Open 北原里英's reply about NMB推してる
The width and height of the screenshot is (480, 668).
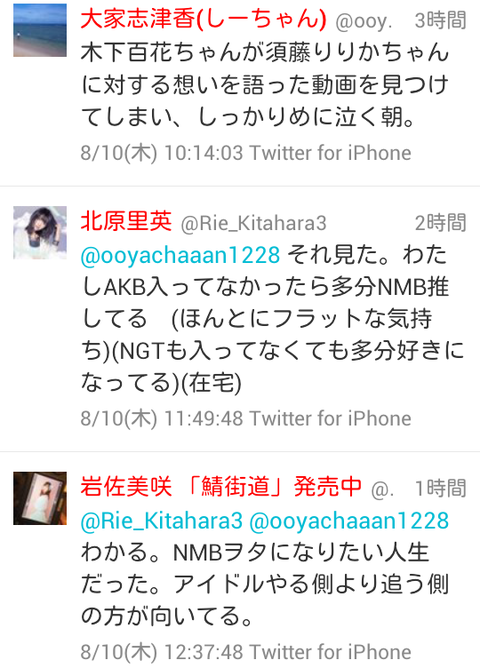273,319
